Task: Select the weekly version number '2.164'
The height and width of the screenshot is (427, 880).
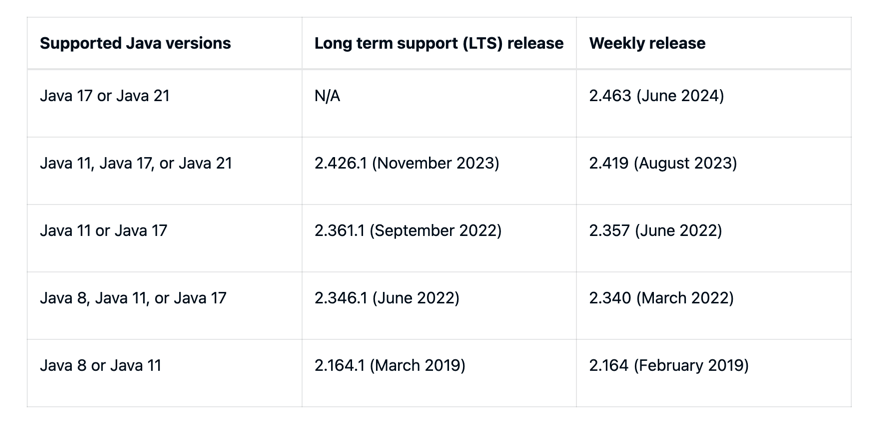Action: tap(608, 366)
